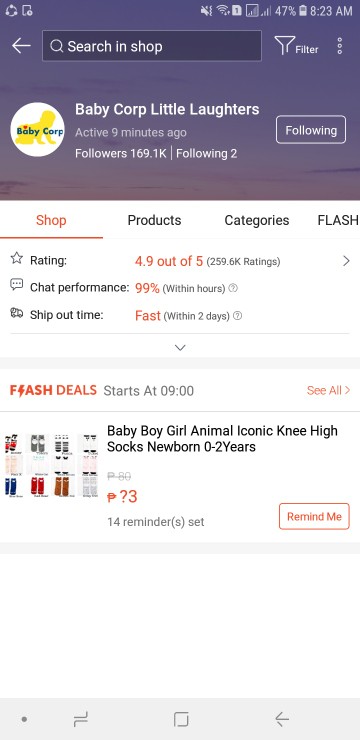This screenshot has height=740, width=360.
Task: Click the ship out time help icon
Action: point(237,316)
